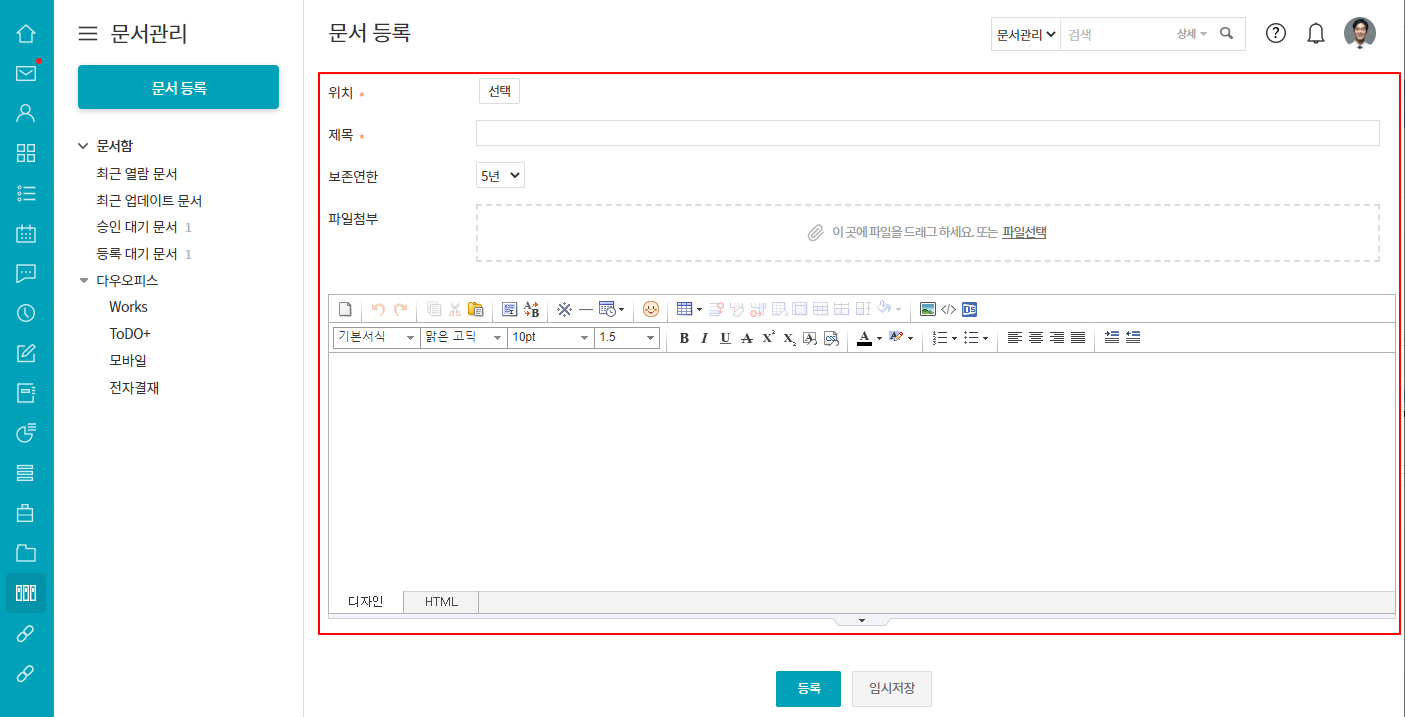Viewport: 1405px width, 717px height.
Task: Click the emoticon smiley icon in editor toolbar
Action: (x=651, y=309)
